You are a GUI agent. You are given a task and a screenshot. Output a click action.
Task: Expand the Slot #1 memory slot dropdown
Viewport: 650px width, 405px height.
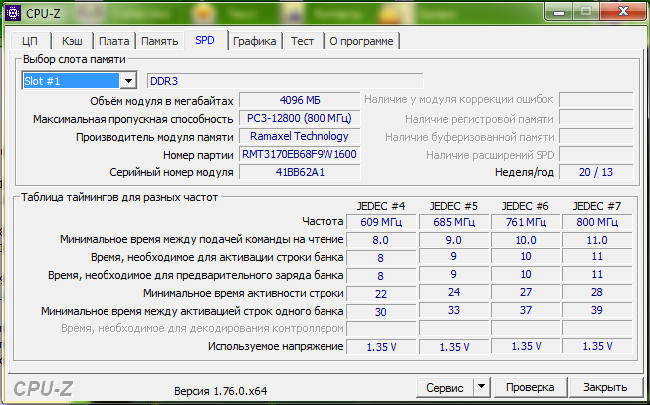(x=128, y=81)
